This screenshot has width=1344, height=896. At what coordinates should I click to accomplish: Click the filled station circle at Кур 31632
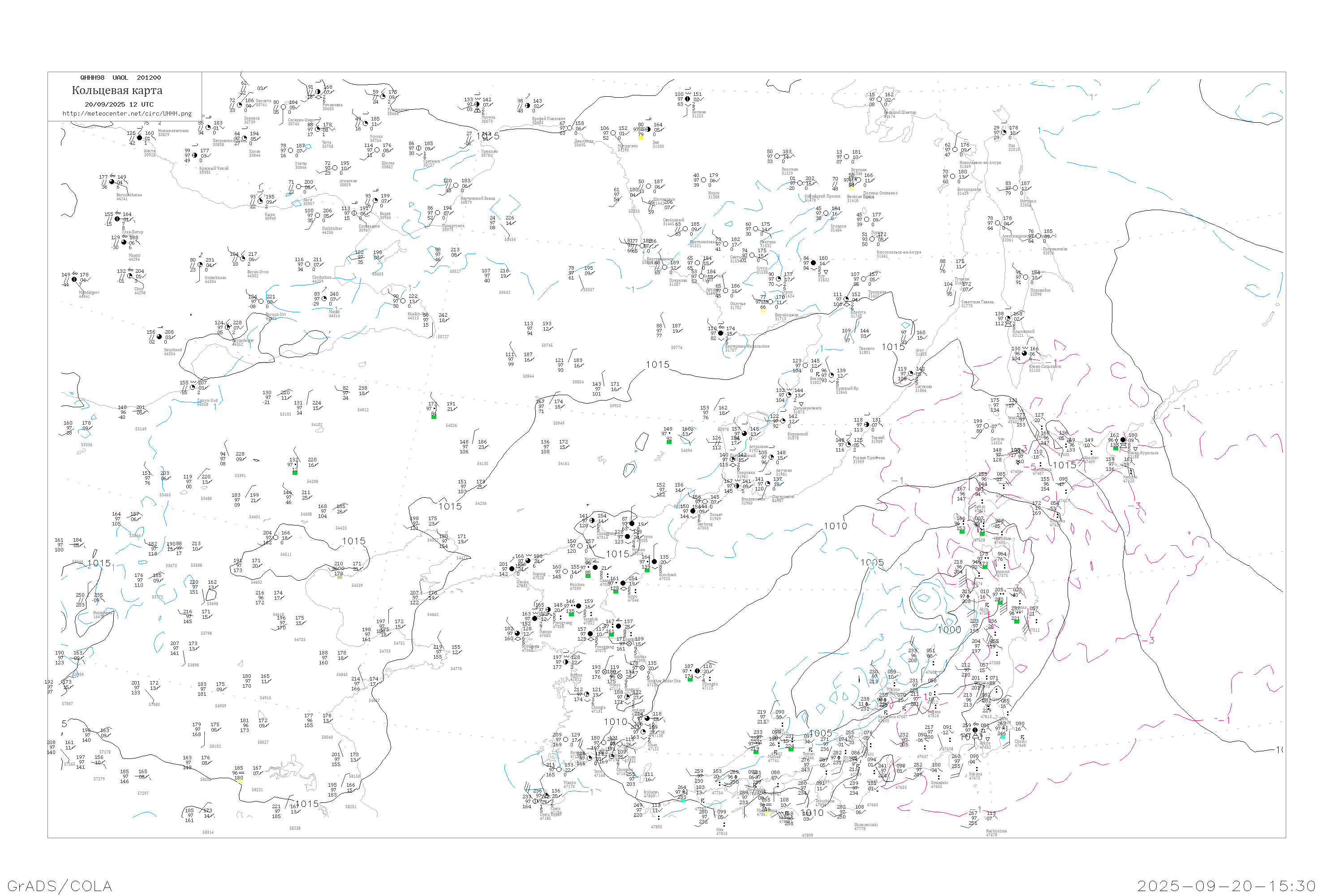click(x=813, y=263)
